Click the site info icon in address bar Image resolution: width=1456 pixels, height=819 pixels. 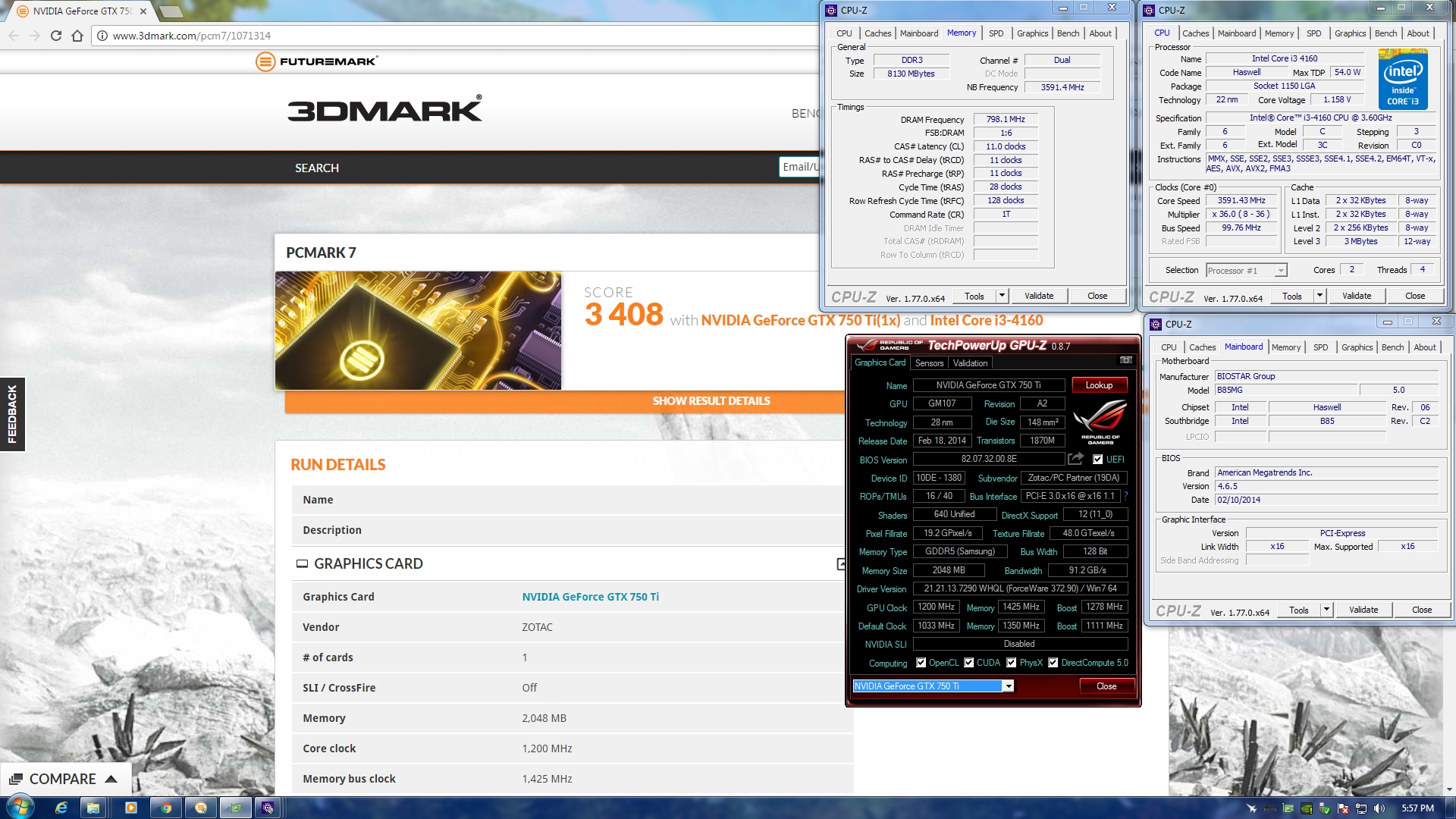pyautogui.click(x=102, y=36)
